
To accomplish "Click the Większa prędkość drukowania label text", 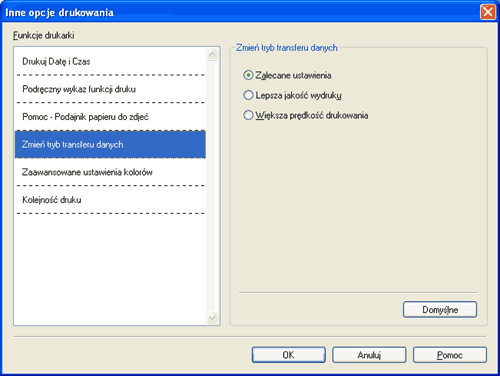I will (x=312, y=116).
